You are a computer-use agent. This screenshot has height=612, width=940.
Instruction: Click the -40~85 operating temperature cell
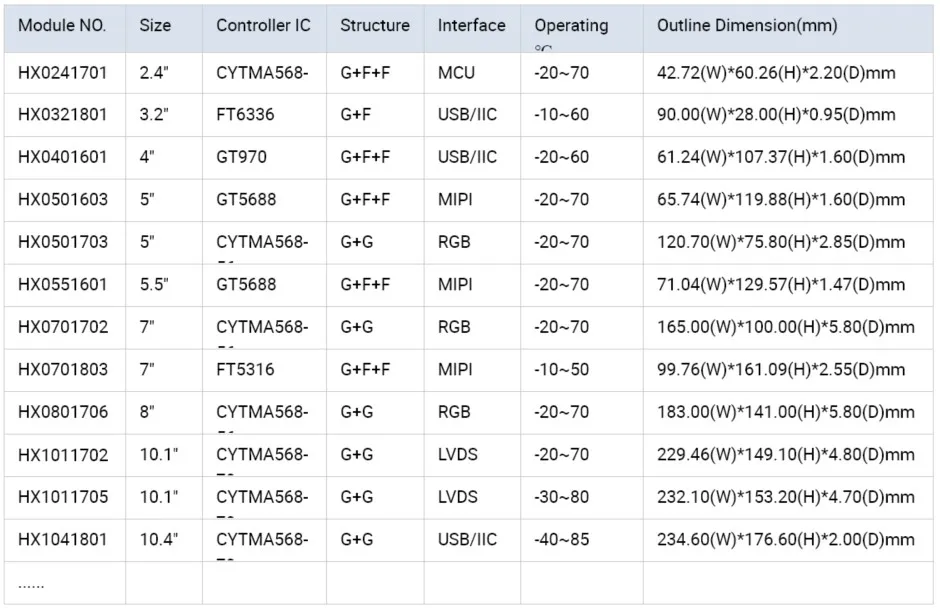(x=561, y=540)
